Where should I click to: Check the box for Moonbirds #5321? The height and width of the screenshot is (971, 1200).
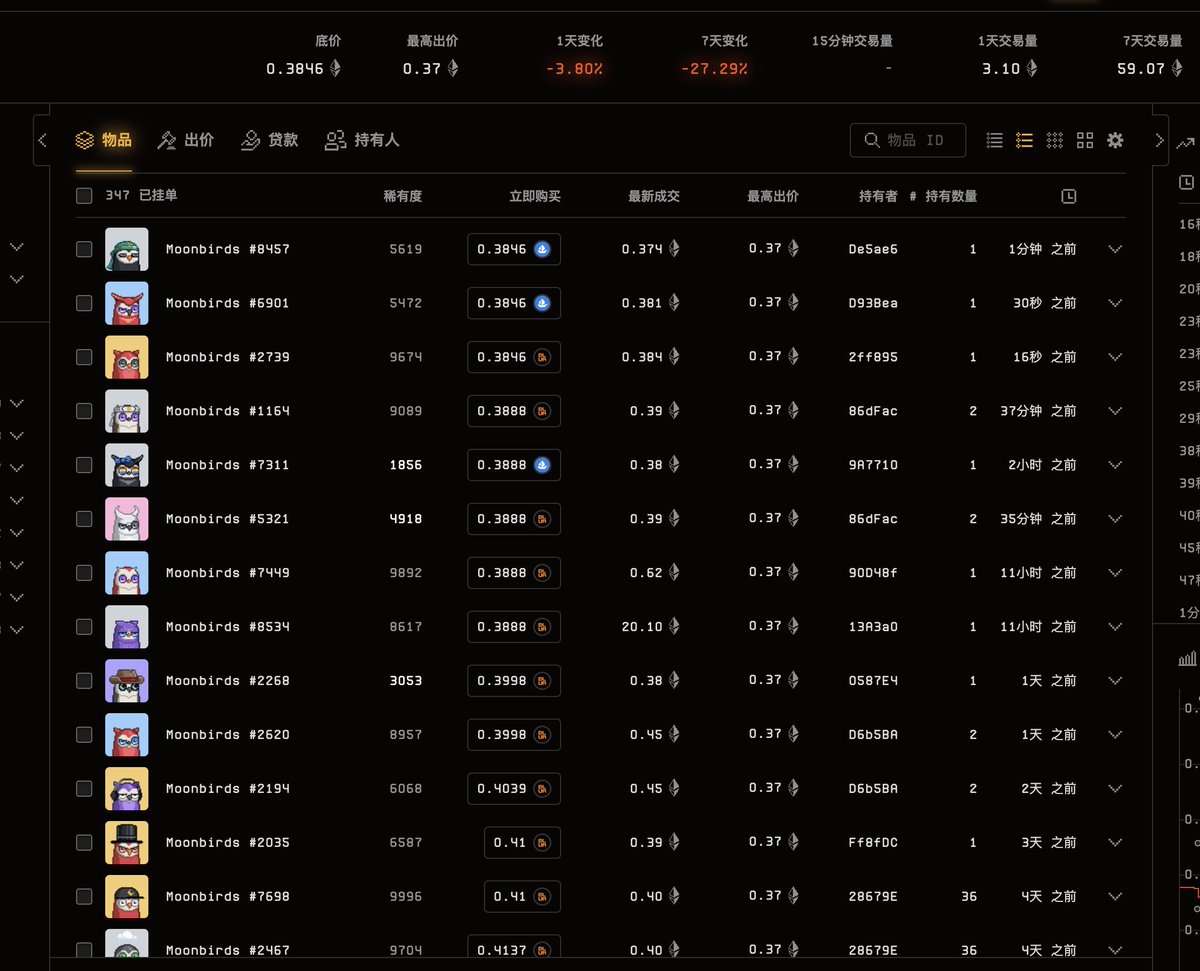click(x=84, y=519)
